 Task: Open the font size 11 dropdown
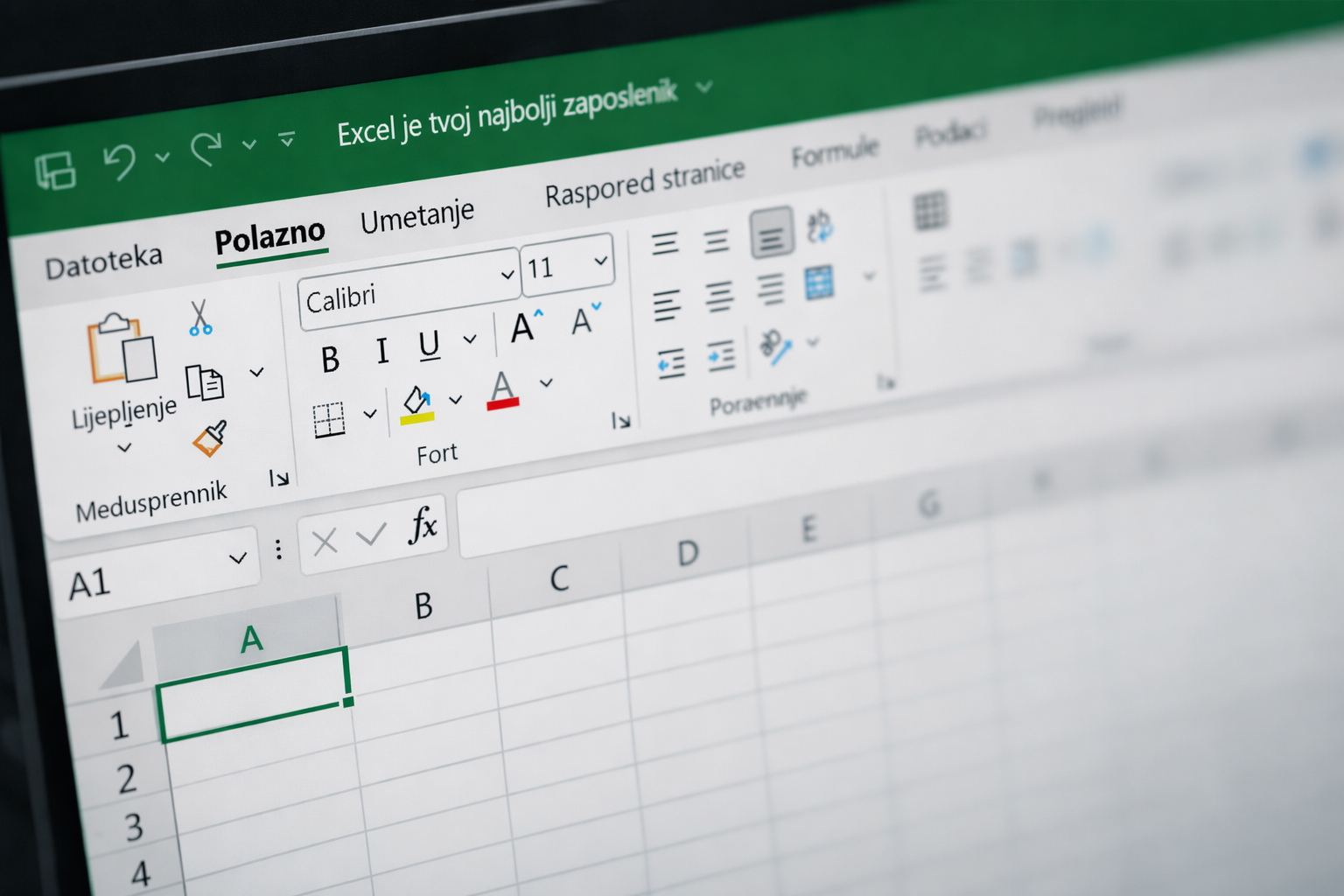(601, 260)
